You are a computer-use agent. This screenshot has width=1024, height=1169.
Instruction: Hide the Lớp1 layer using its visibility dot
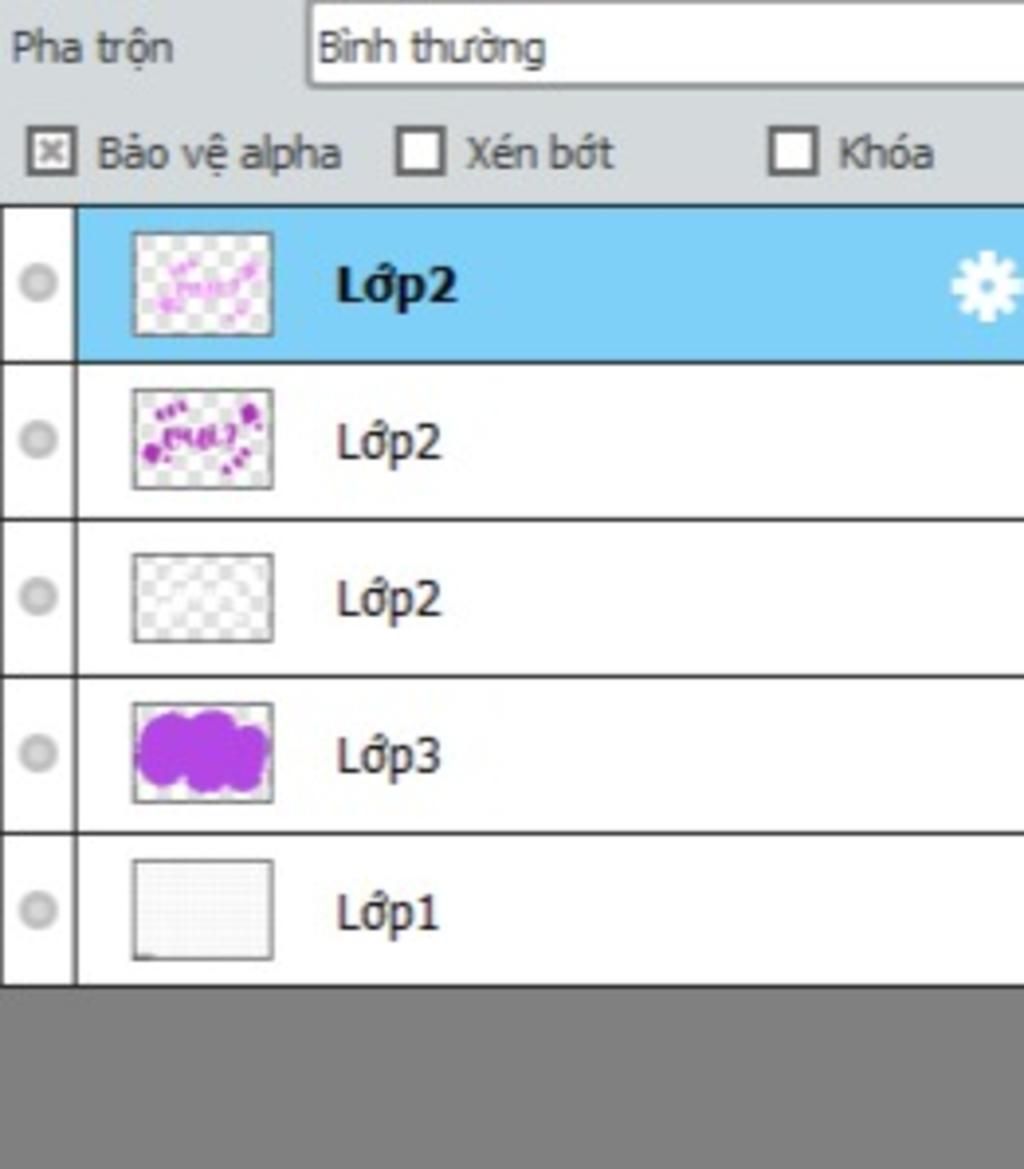(x=39, y=910)
